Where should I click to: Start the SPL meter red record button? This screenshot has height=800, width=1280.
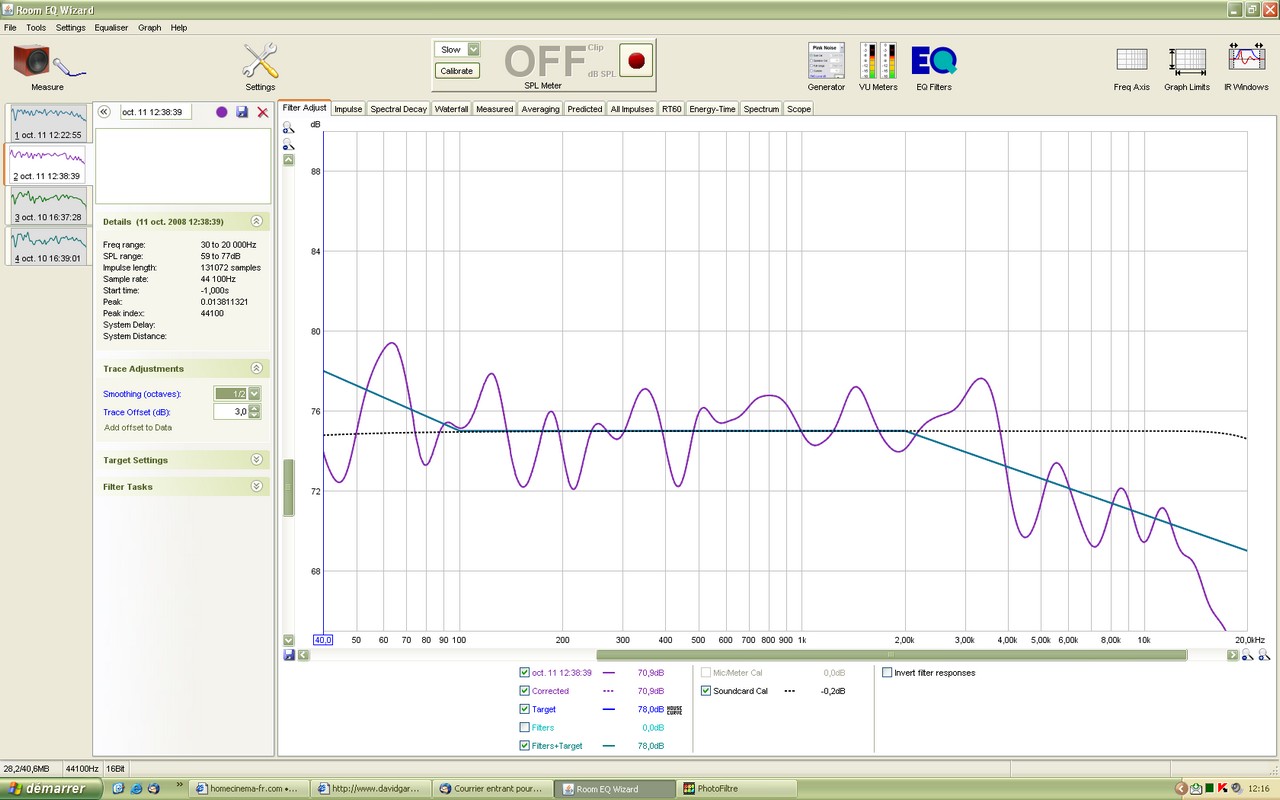[x=635, y=60]
